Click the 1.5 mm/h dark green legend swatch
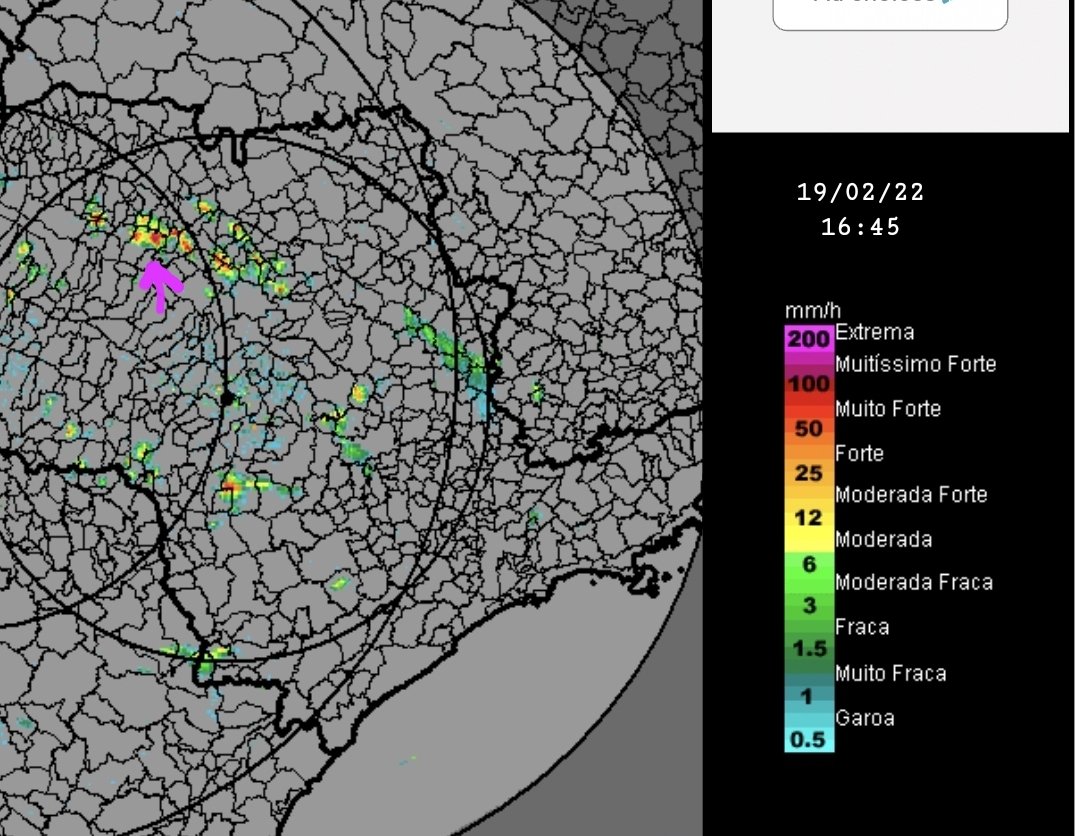 809,648
